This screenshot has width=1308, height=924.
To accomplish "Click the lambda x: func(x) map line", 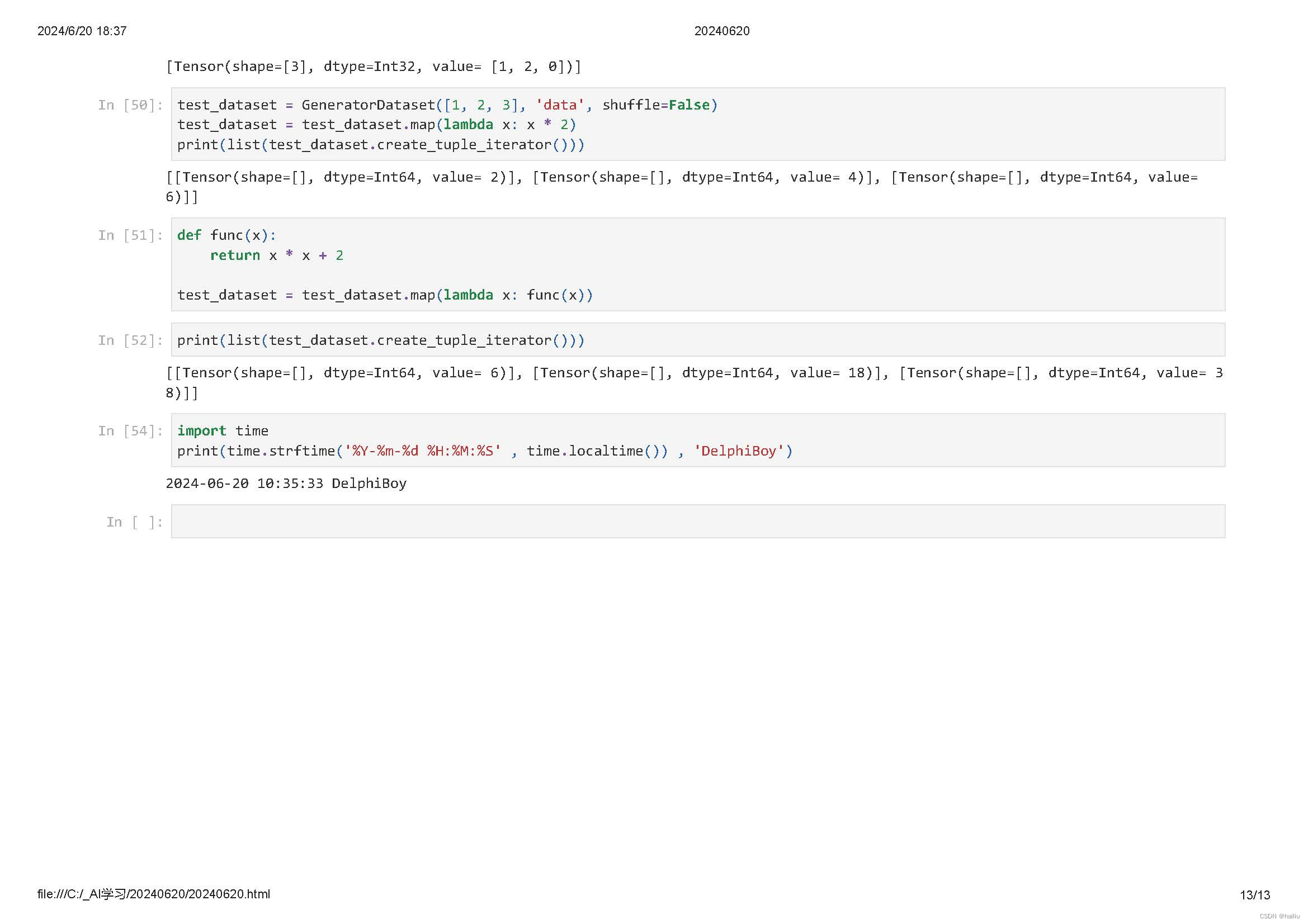I will tap(385, 296).
